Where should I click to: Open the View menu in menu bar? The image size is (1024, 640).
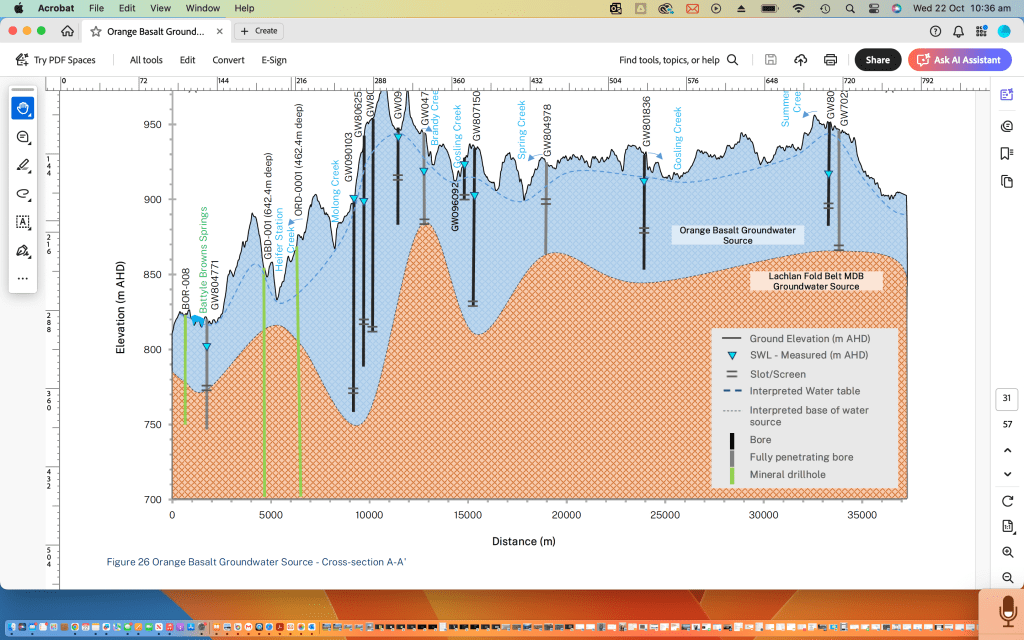[161, 8]
